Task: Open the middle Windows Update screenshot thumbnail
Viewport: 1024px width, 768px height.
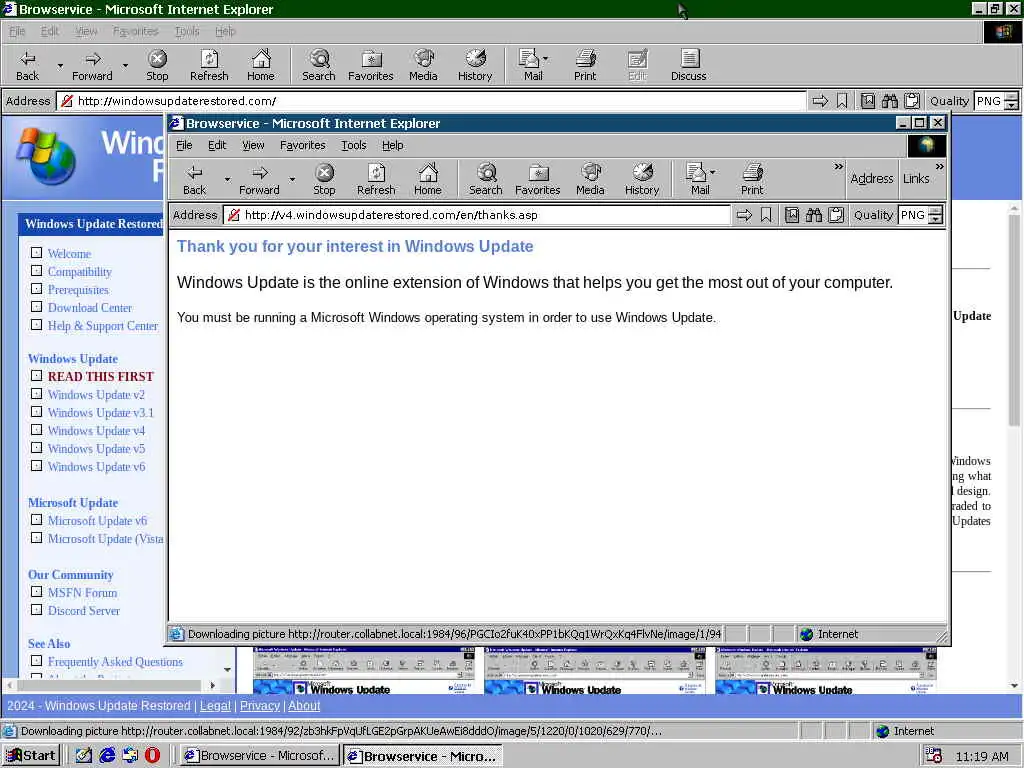Action: [594, 671]
